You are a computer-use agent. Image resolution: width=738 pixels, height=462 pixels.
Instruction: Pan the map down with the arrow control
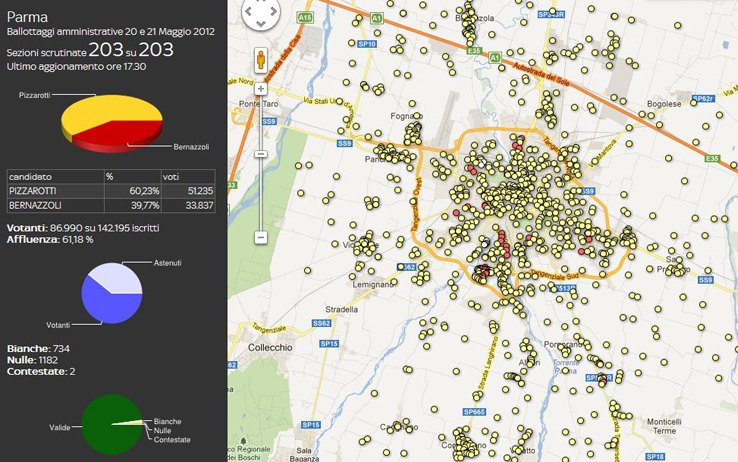coord(261,24)
